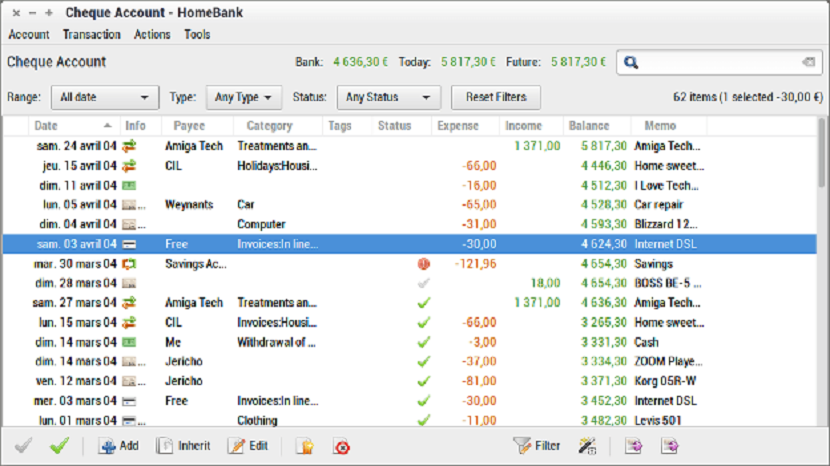Click the grey cleared checkmark in bottom toolbar
The height and width of the screenshot is (466, 830).
24,446
